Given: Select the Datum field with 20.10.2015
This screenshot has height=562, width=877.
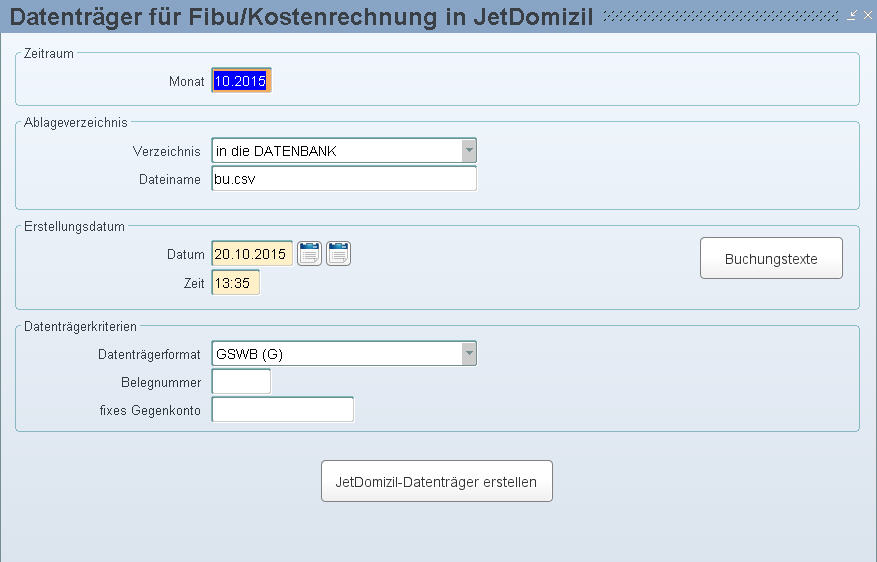Looking at the screenshot, I should pyautogui.click(x=252, y=254).
